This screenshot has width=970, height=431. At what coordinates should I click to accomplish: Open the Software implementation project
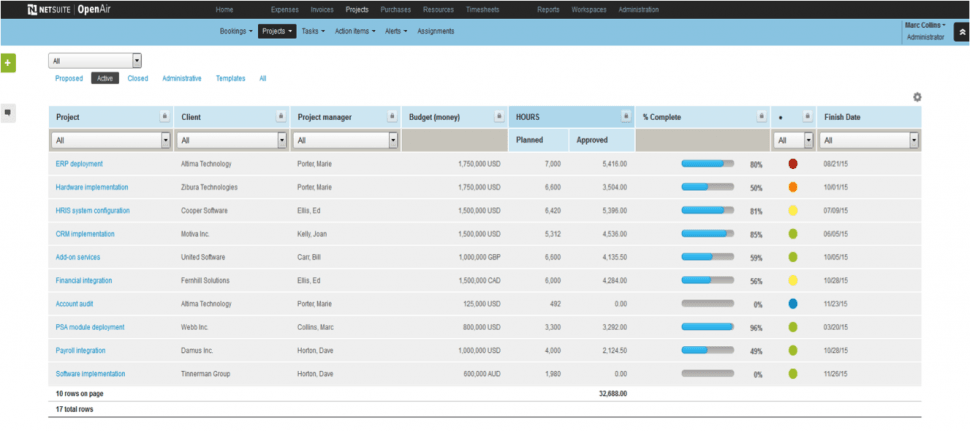coord(90,373)
